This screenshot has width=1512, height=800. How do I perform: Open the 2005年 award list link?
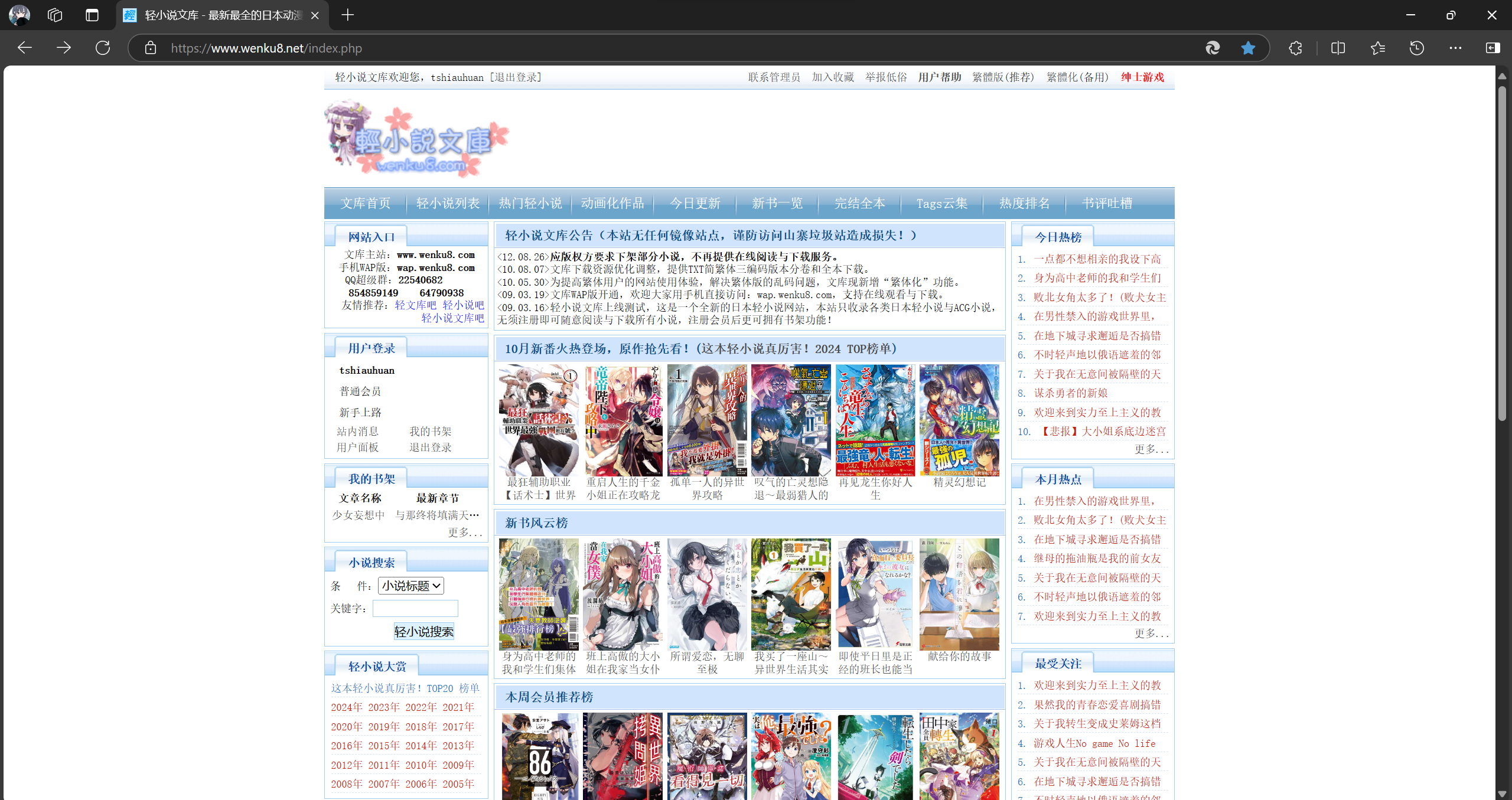click(458, 784)
